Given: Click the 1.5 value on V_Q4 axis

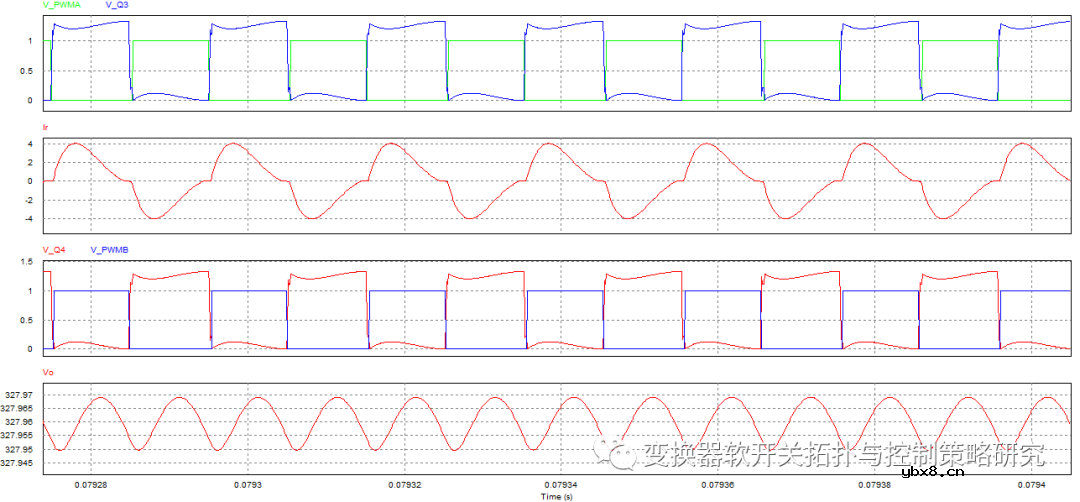Looking at the screenshot, I should pos(29,262).
